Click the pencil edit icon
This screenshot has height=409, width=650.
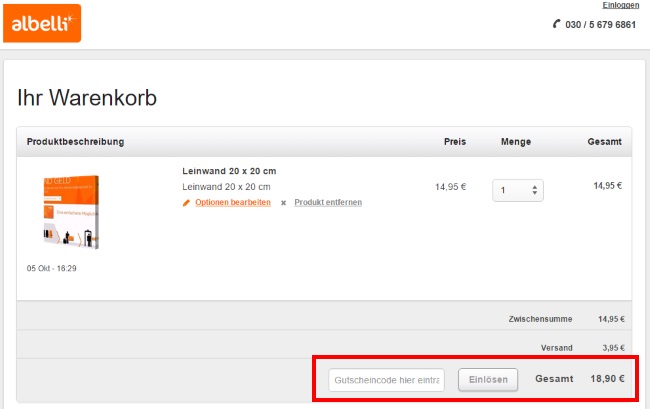coord(186,202)
